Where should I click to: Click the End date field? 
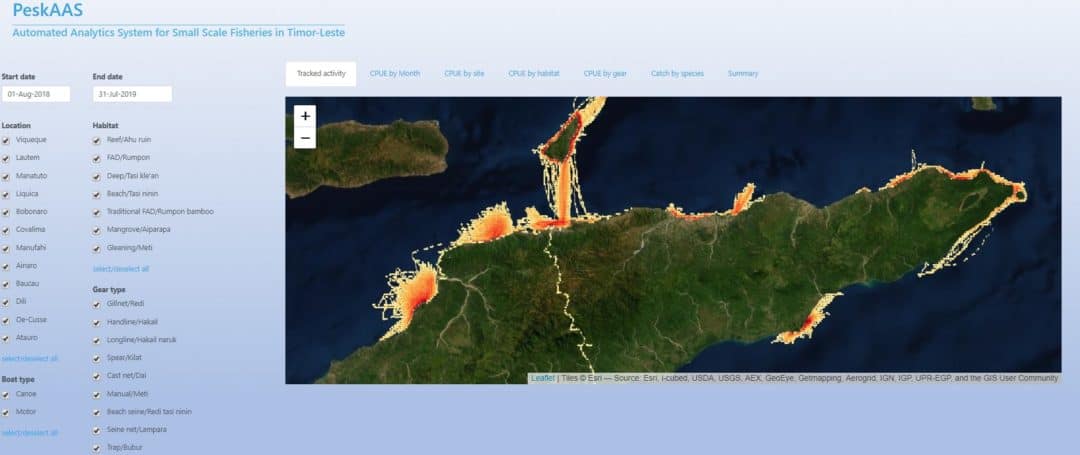132,94
